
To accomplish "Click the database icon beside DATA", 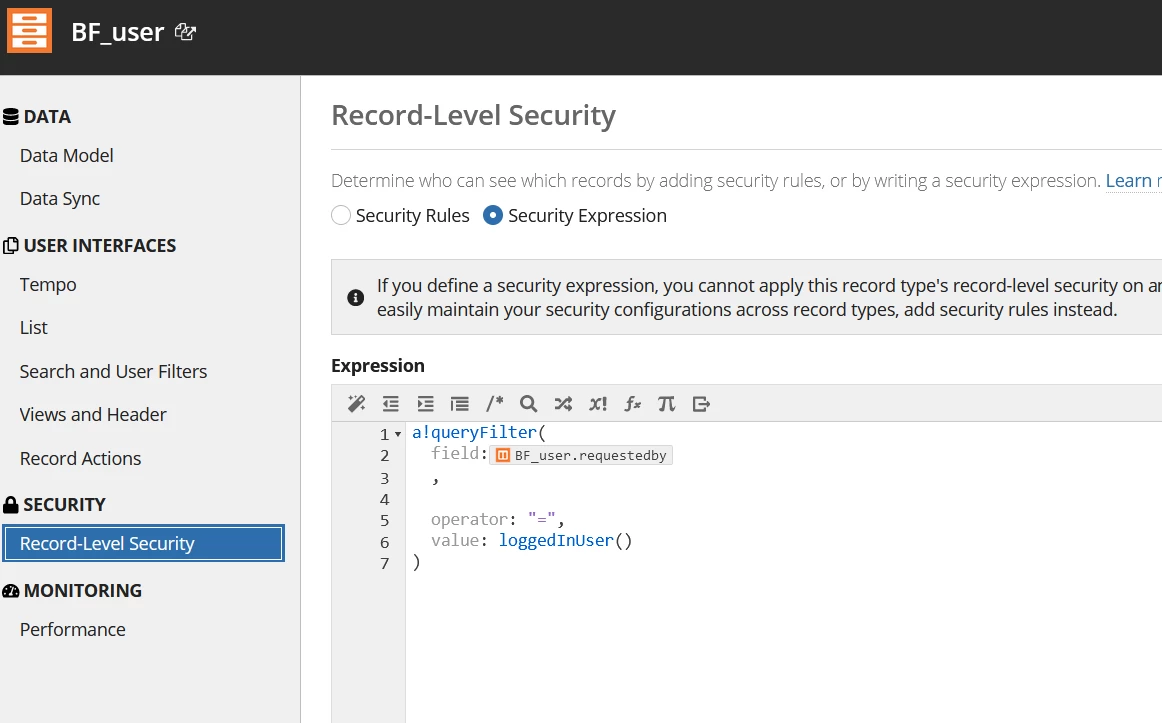I will pos(10,116).
